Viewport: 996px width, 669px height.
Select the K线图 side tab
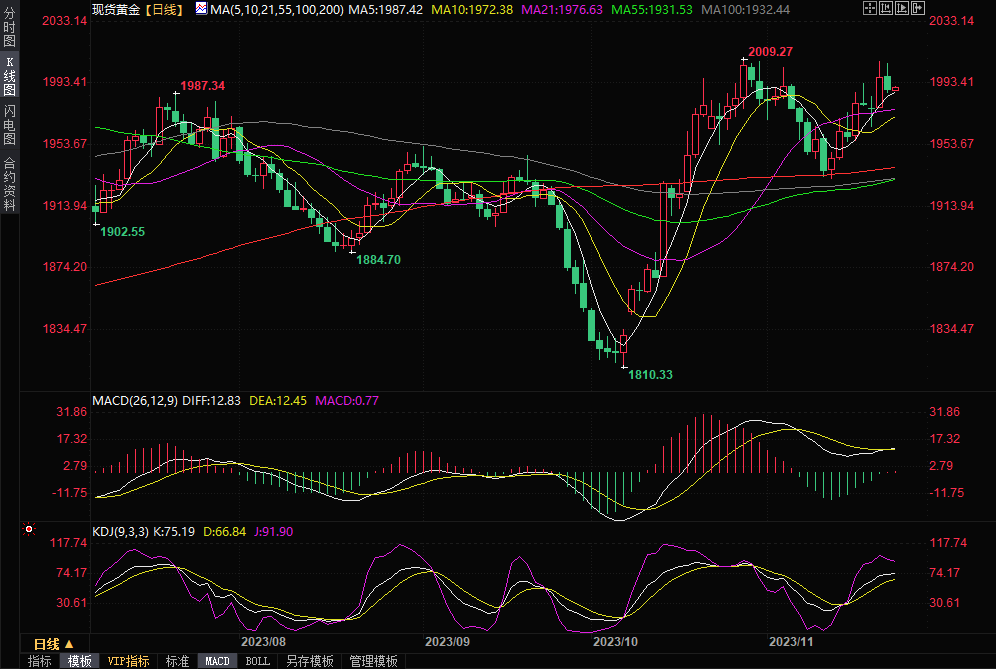9,76
